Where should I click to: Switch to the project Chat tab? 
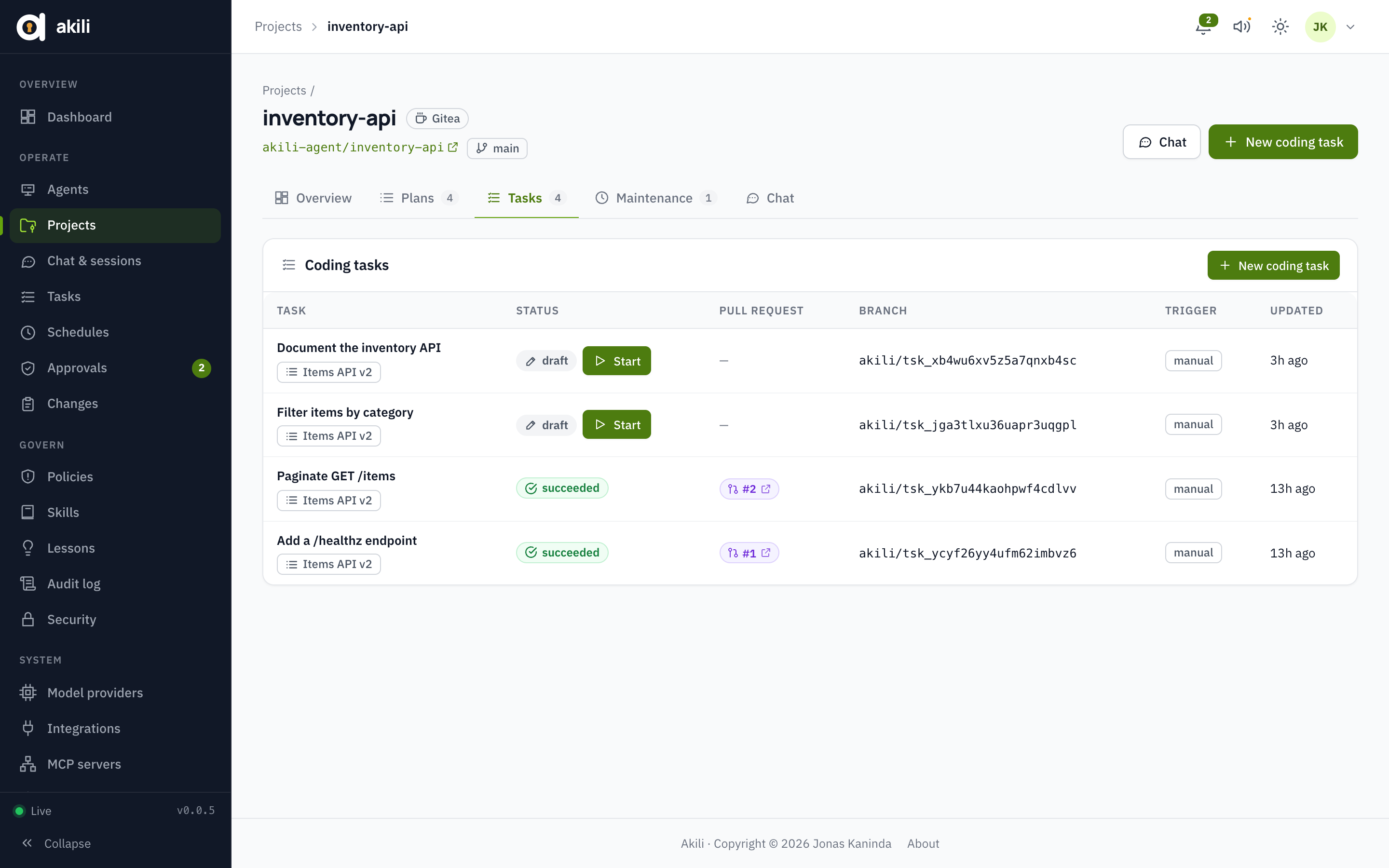(x=770, y=198)
